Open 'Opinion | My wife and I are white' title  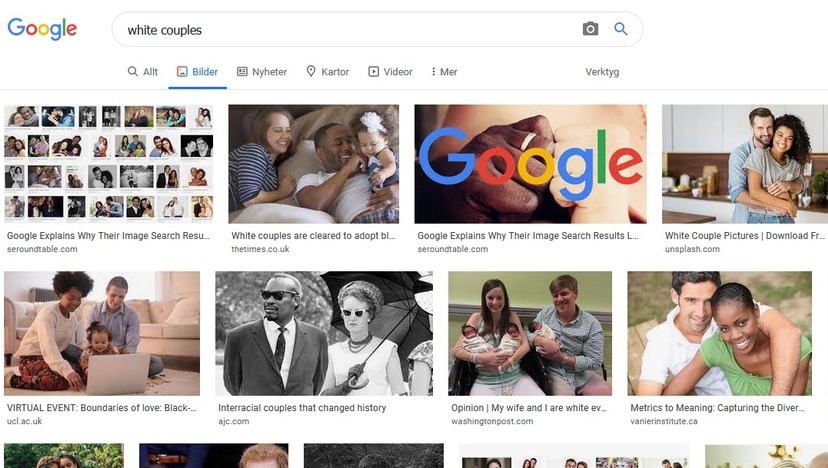coord(529,408)
